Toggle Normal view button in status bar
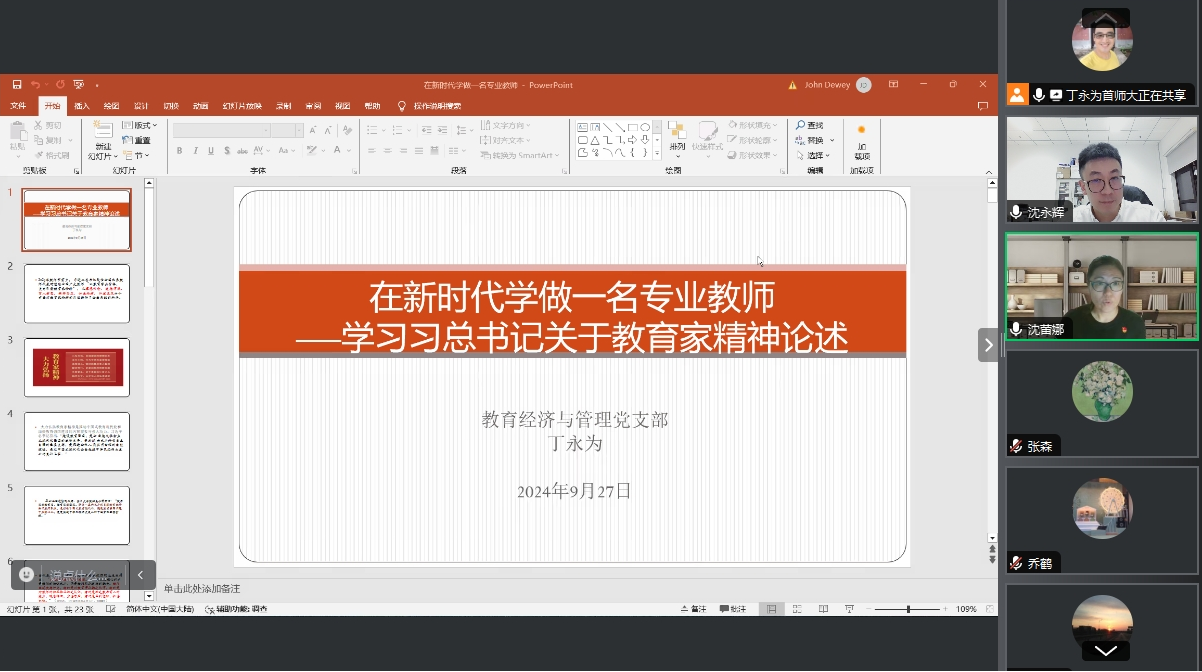Image resolution: width=1202 pixels, height=672 pixels. coord(771,609)
